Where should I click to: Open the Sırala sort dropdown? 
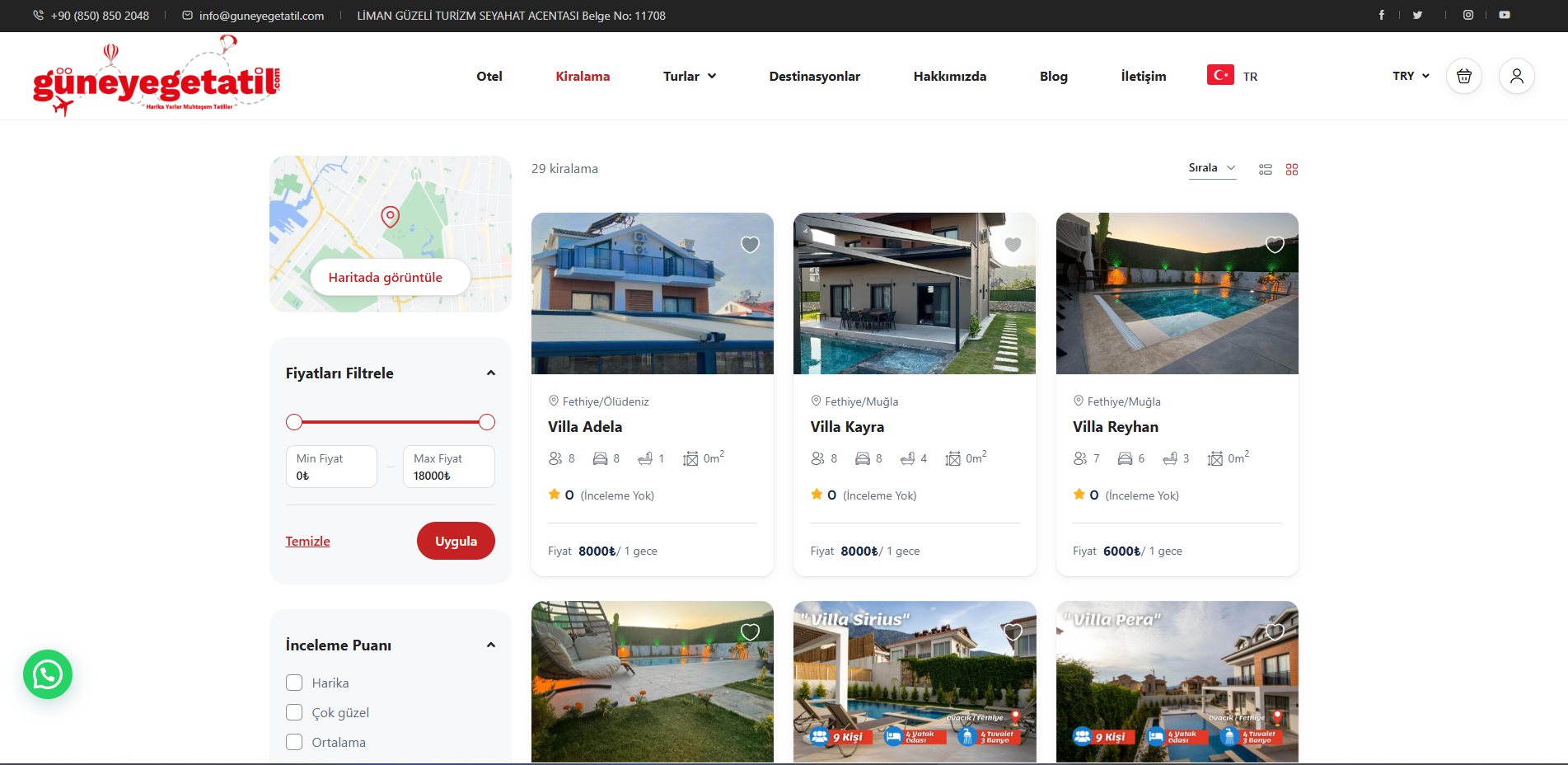point(1211,168)
